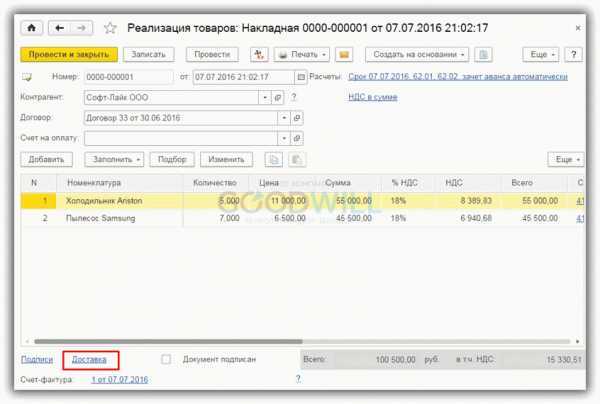The height and width of the screenshot is (404, 600).
Task: Open Контрагент record with open icon
Action: (x=278, y=98)
